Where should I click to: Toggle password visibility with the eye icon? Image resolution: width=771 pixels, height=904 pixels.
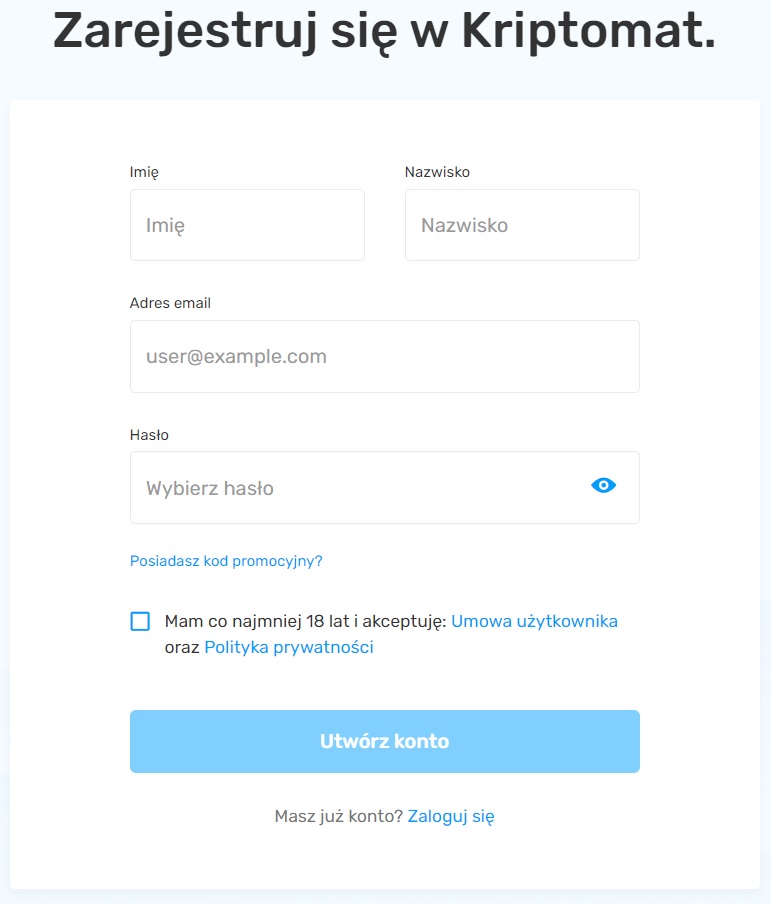pos(603,486)
